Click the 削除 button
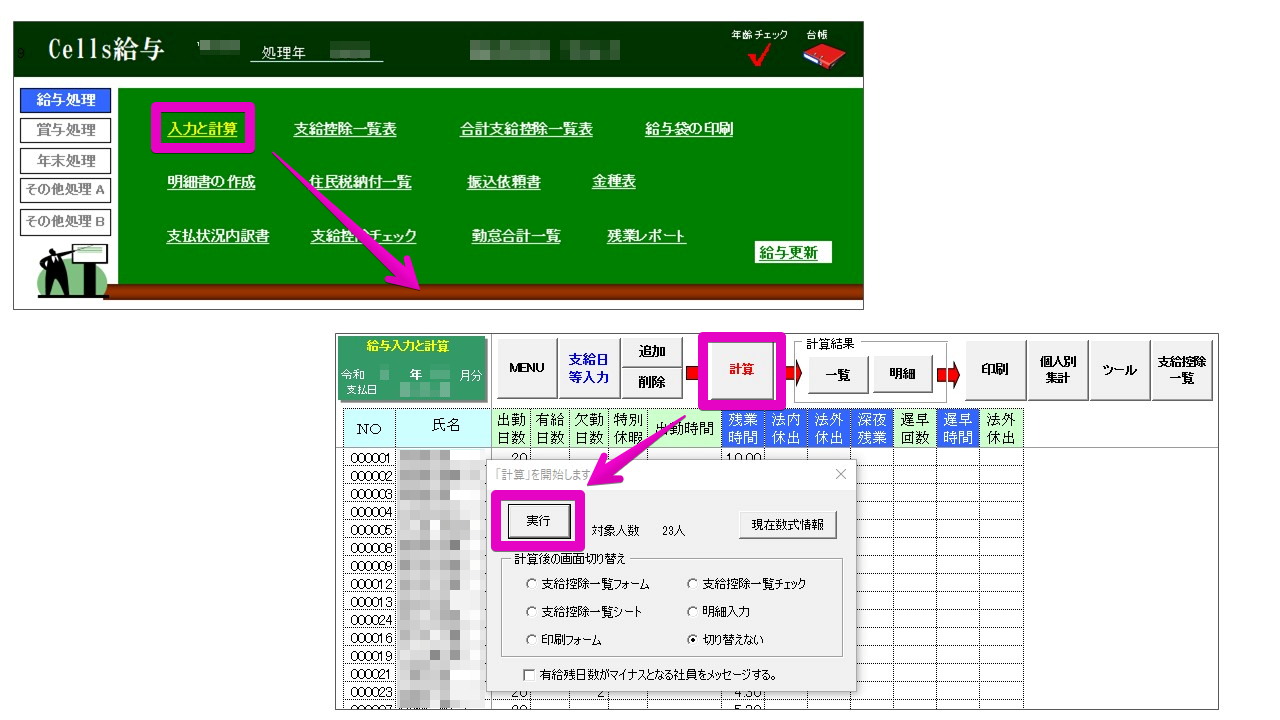The image size is (1280, 720). tap(652, 383)
